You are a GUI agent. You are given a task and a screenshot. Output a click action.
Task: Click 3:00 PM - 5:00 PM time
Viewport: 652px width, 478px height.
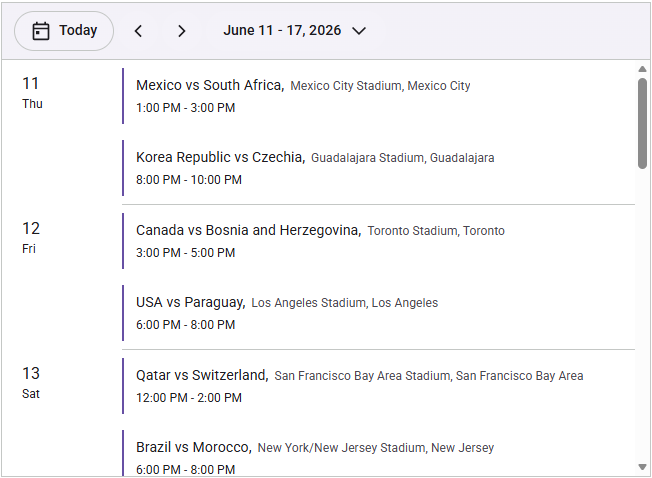click(x=185, y=253)
